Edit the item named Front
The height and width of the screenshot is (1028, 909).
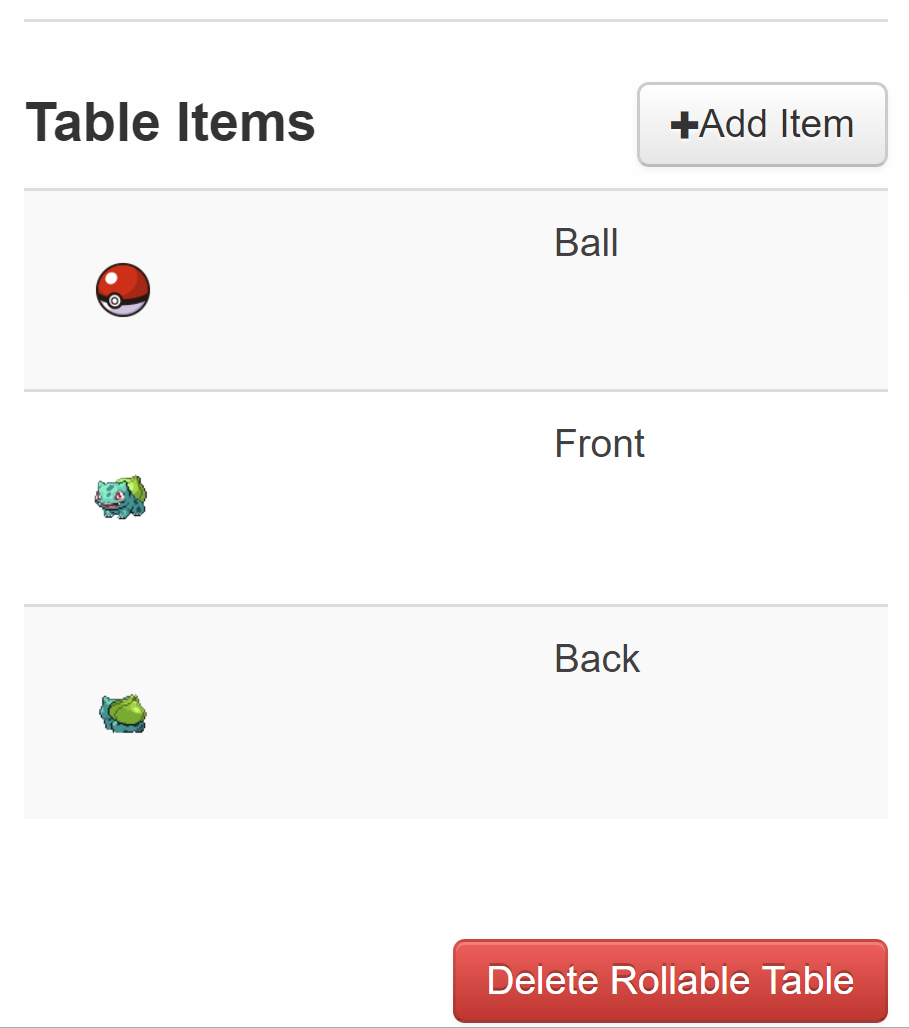[x=599, y=444]
